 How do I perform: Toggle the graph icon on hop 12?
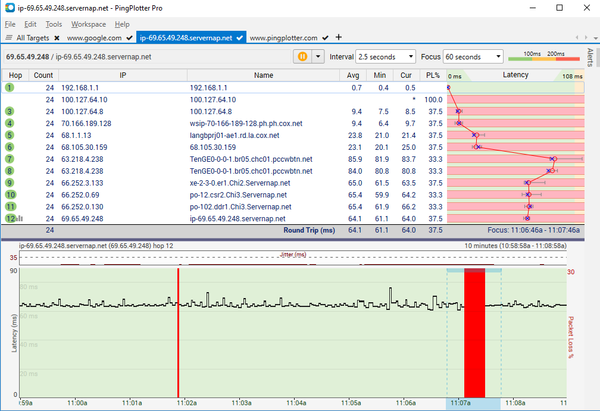[x=20, y=219]
